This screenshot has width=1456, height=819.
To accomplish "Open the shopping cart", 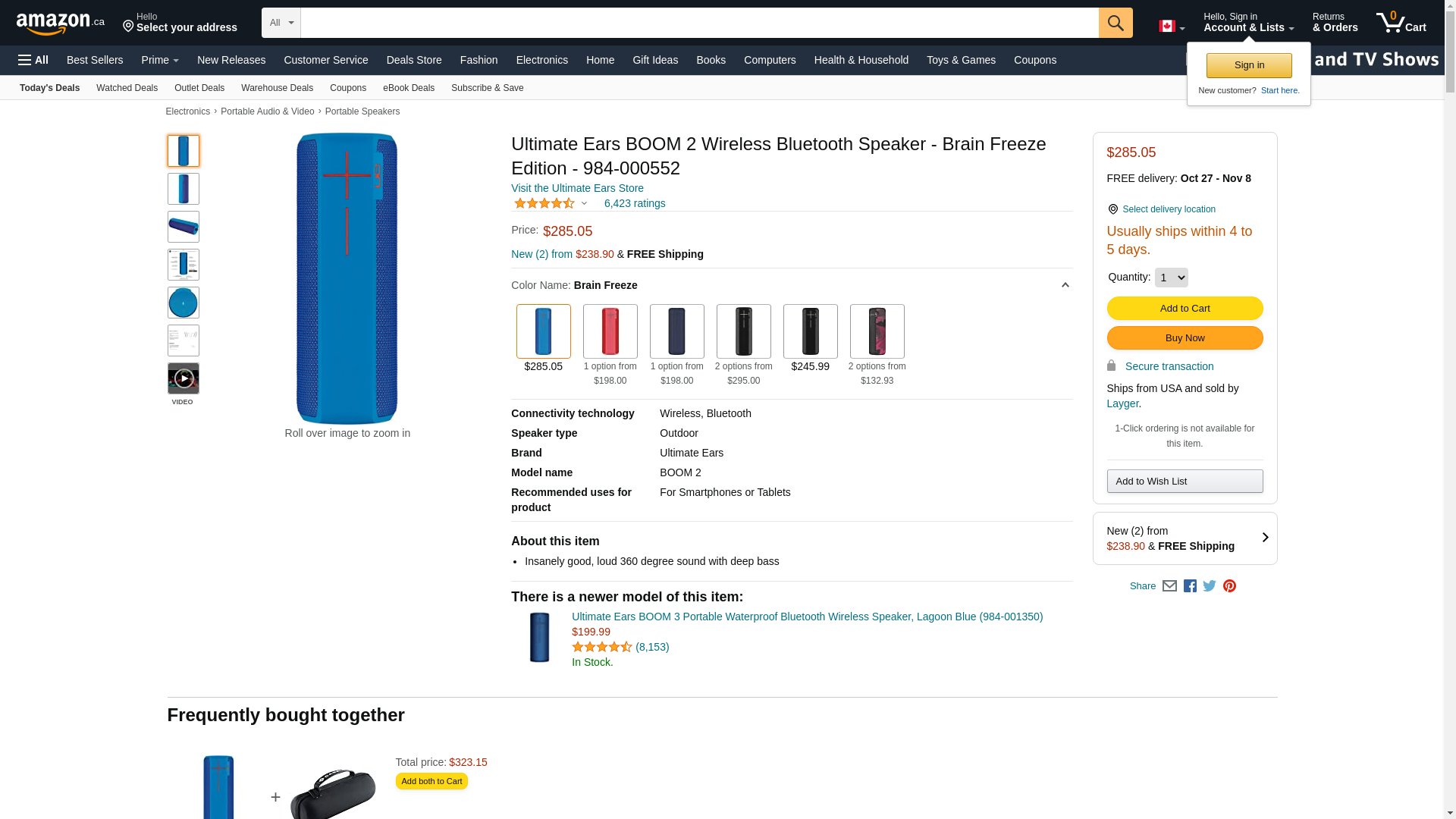I will (x=1401, y=23).
